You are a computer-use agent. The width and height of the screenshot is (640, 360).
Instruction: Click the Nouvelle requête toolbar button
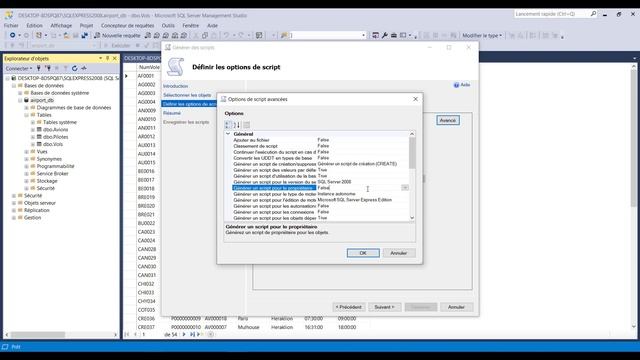tap(118, 36)
